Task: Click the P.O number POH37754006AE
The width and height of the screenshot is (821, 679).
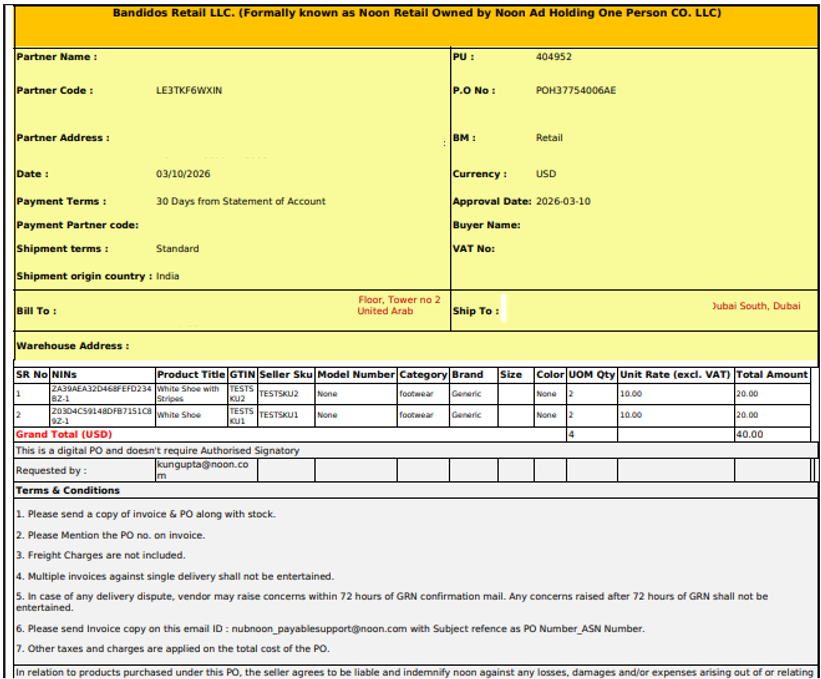Action: 576,91
